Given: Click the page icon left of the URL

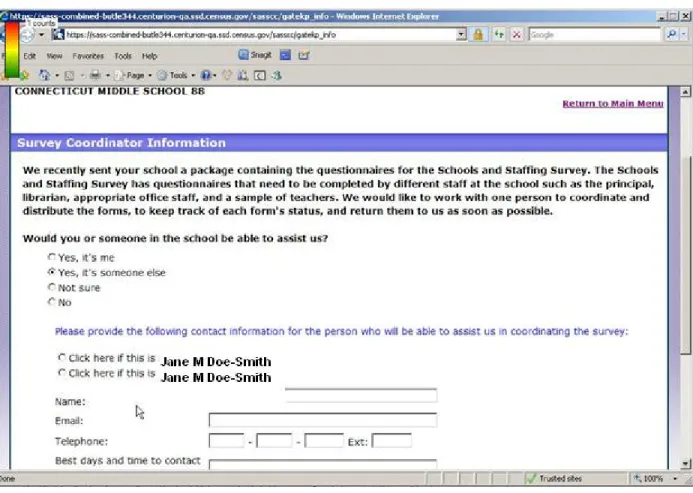Looking at the screenshot, I should (x=58, y=34).
